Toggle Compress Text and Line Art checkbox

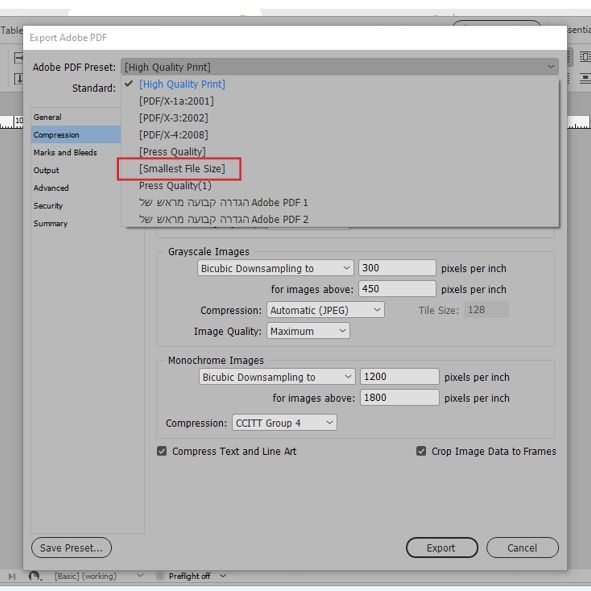tap(162, 451)
